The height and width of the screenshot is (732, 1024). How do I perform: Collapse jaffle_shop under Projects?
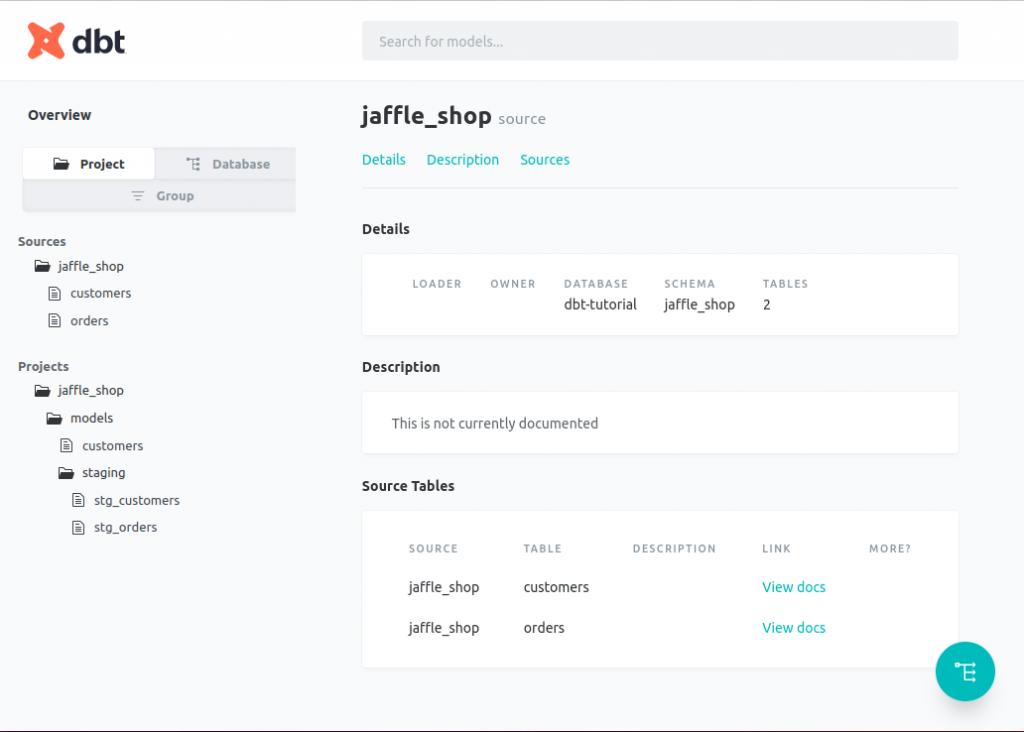90,390
